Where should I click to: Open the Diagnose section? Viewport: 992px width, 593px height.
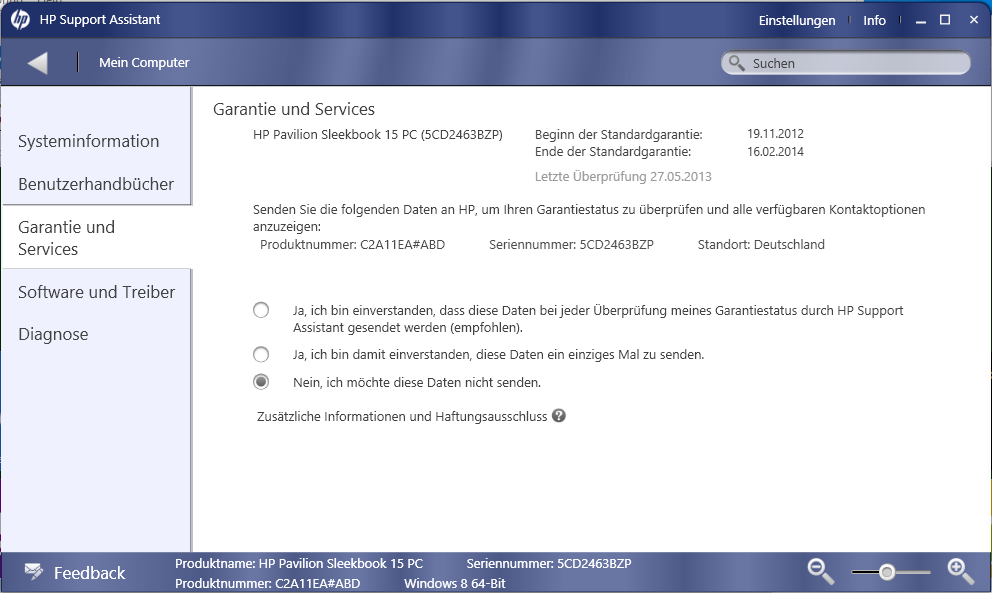pyautogui.click(x=53, y=334)
